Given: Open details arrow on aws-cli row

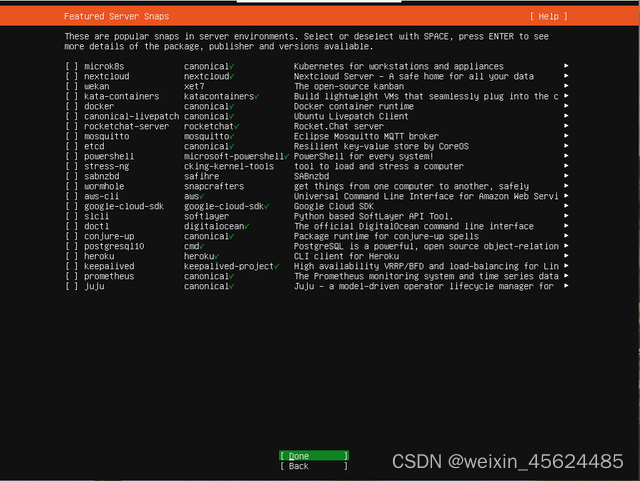Looking at the screenshot, I should [x=566, y=196].
